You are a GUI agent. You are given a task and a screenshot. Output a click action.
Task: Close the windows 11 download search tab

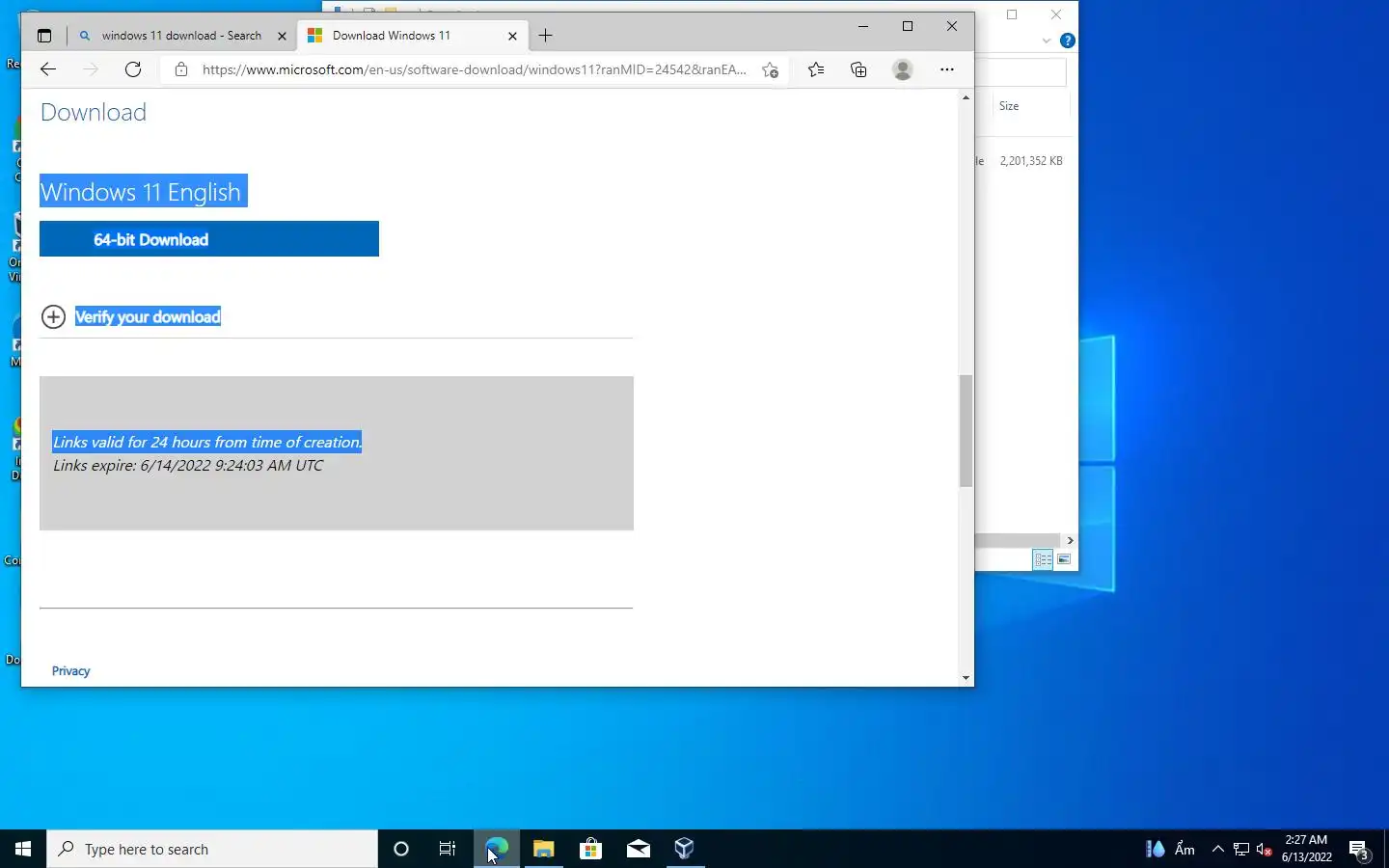282,36
